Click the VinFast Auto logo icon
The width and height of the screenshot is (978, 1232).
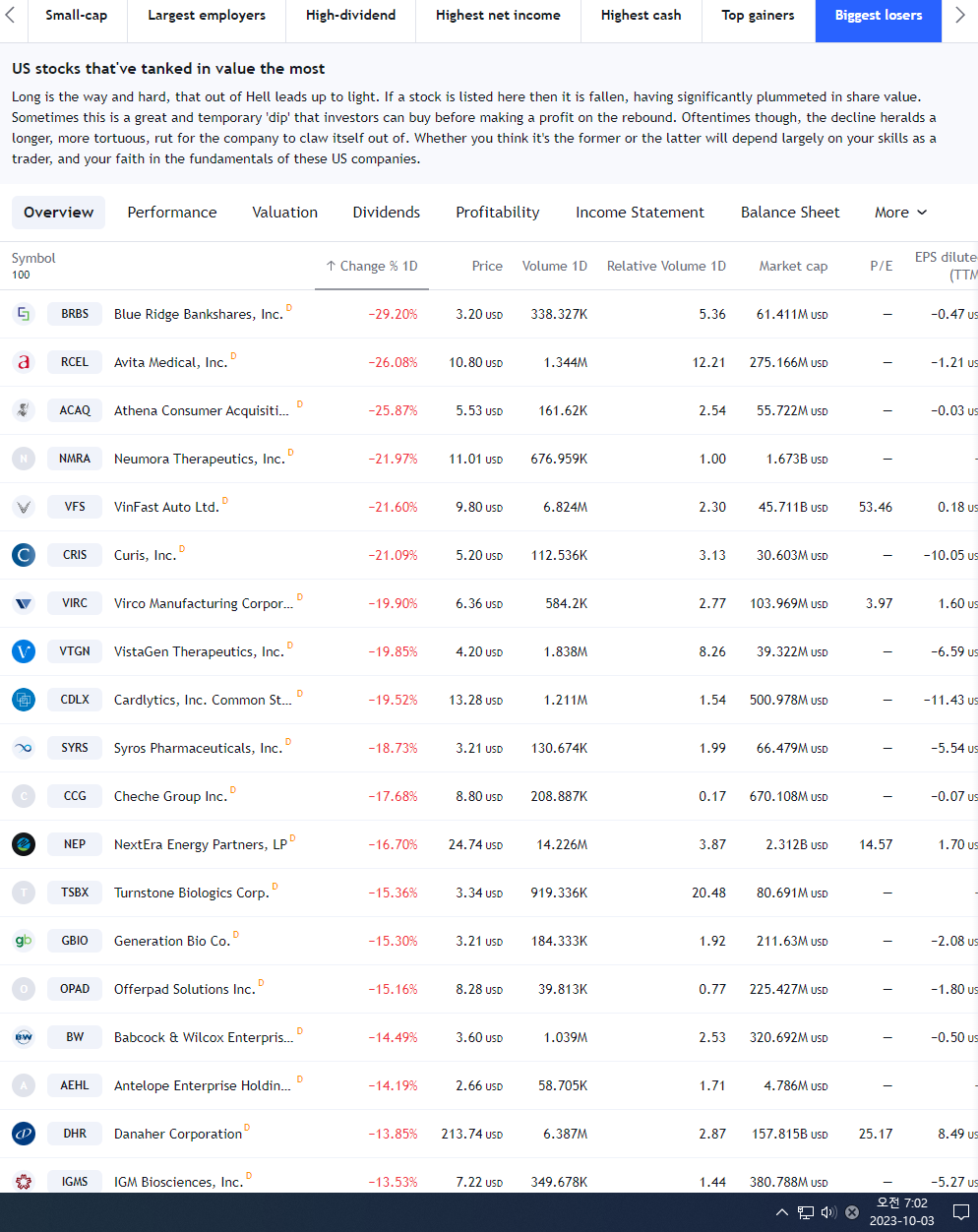[24, 507]
